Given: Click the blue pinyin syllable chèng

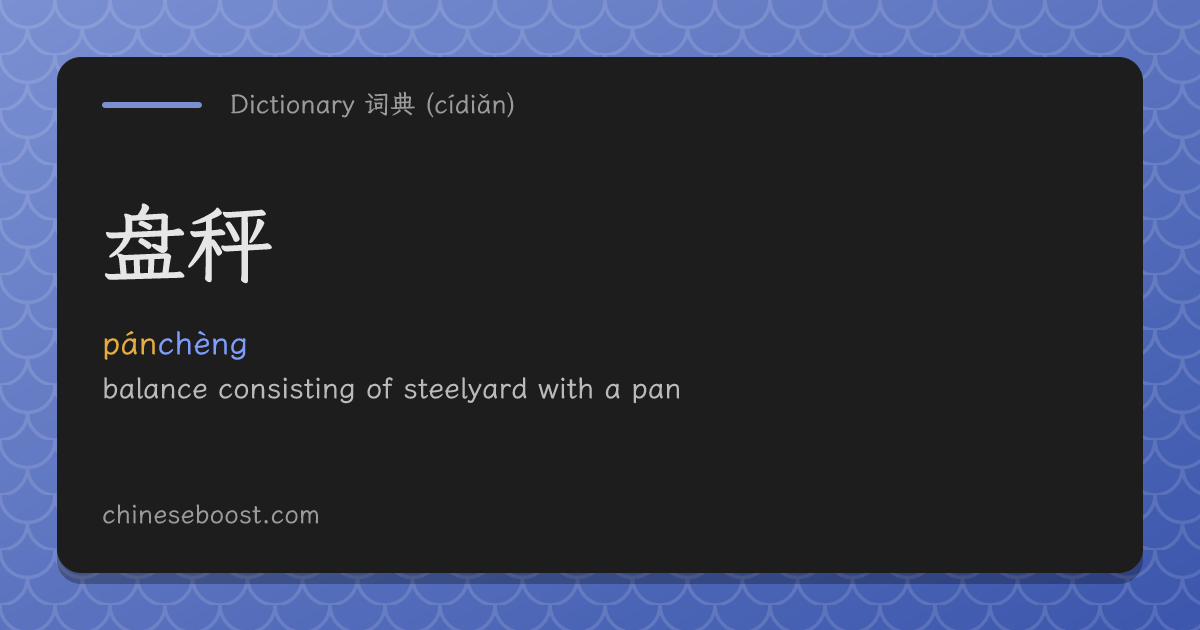Looking at the screenshot, I should coord(203,345).
